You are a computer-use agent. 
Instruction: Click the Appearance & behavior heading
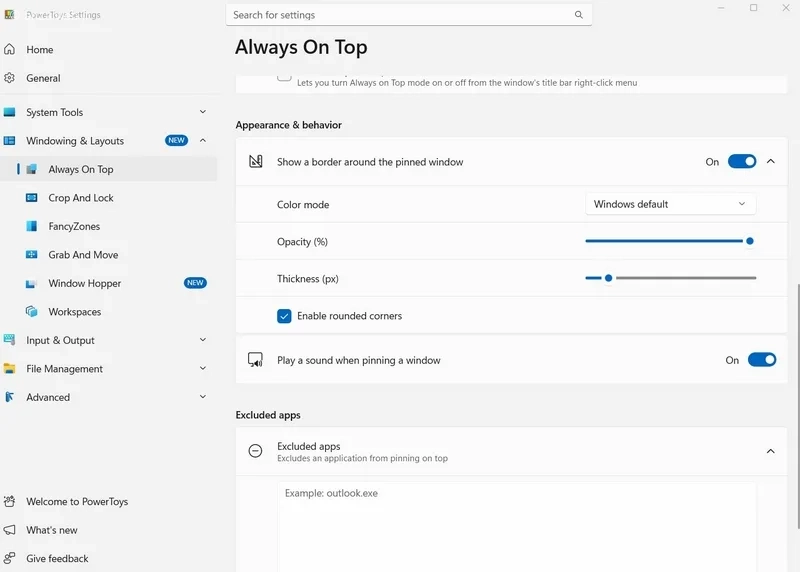[x=288, y=125]
